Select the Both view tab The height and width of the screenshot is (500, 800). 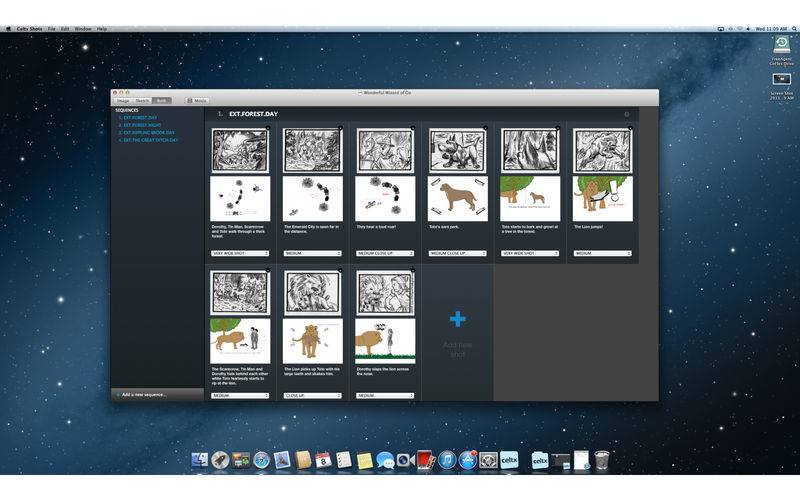[161, 101]
